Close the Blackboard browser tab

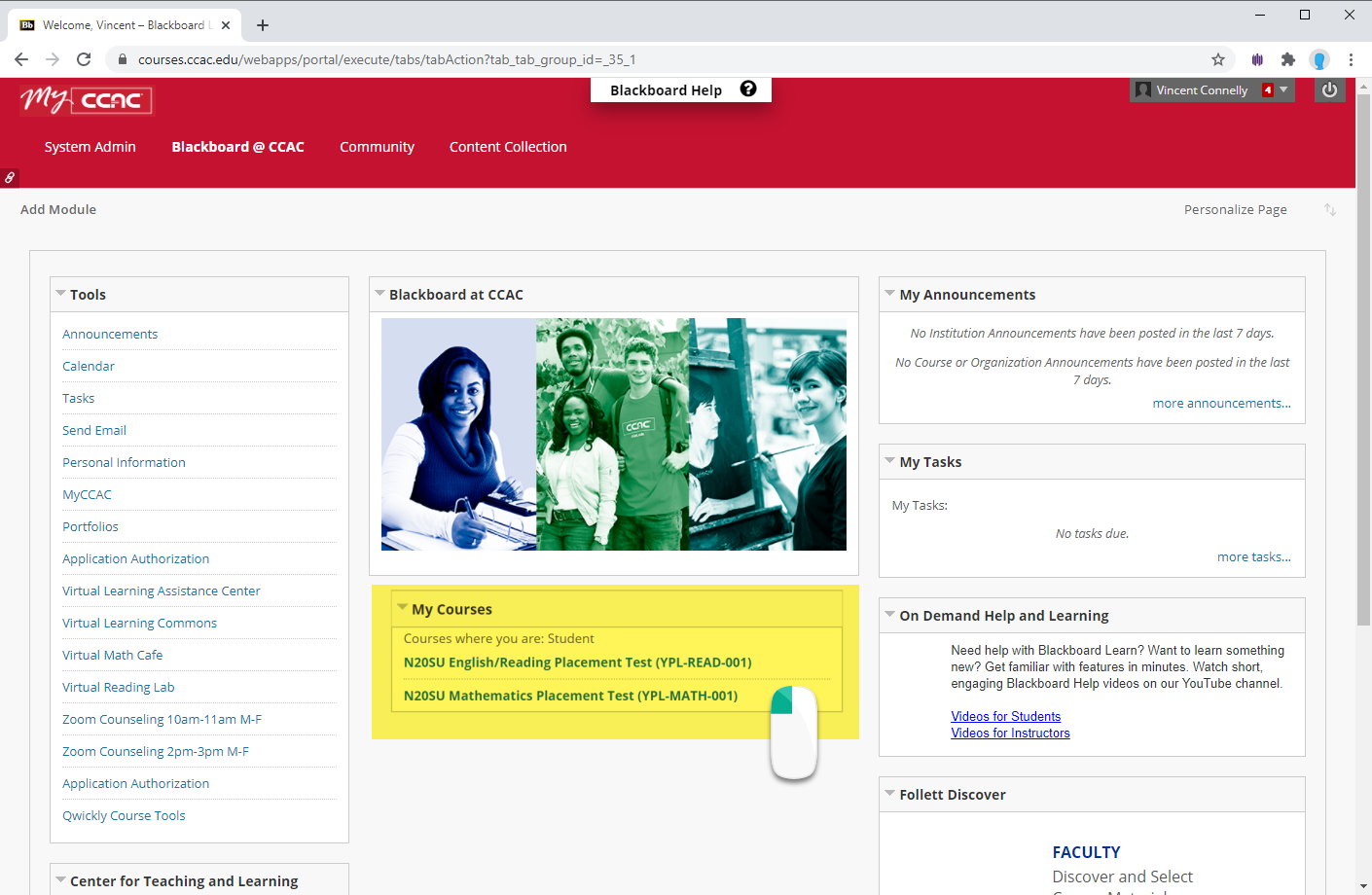[226, 25]
